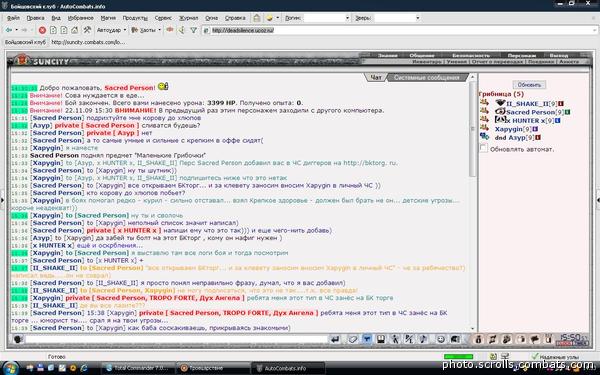Click the Обновить button
The image size is (600, 375).
[x=529, y=85]
